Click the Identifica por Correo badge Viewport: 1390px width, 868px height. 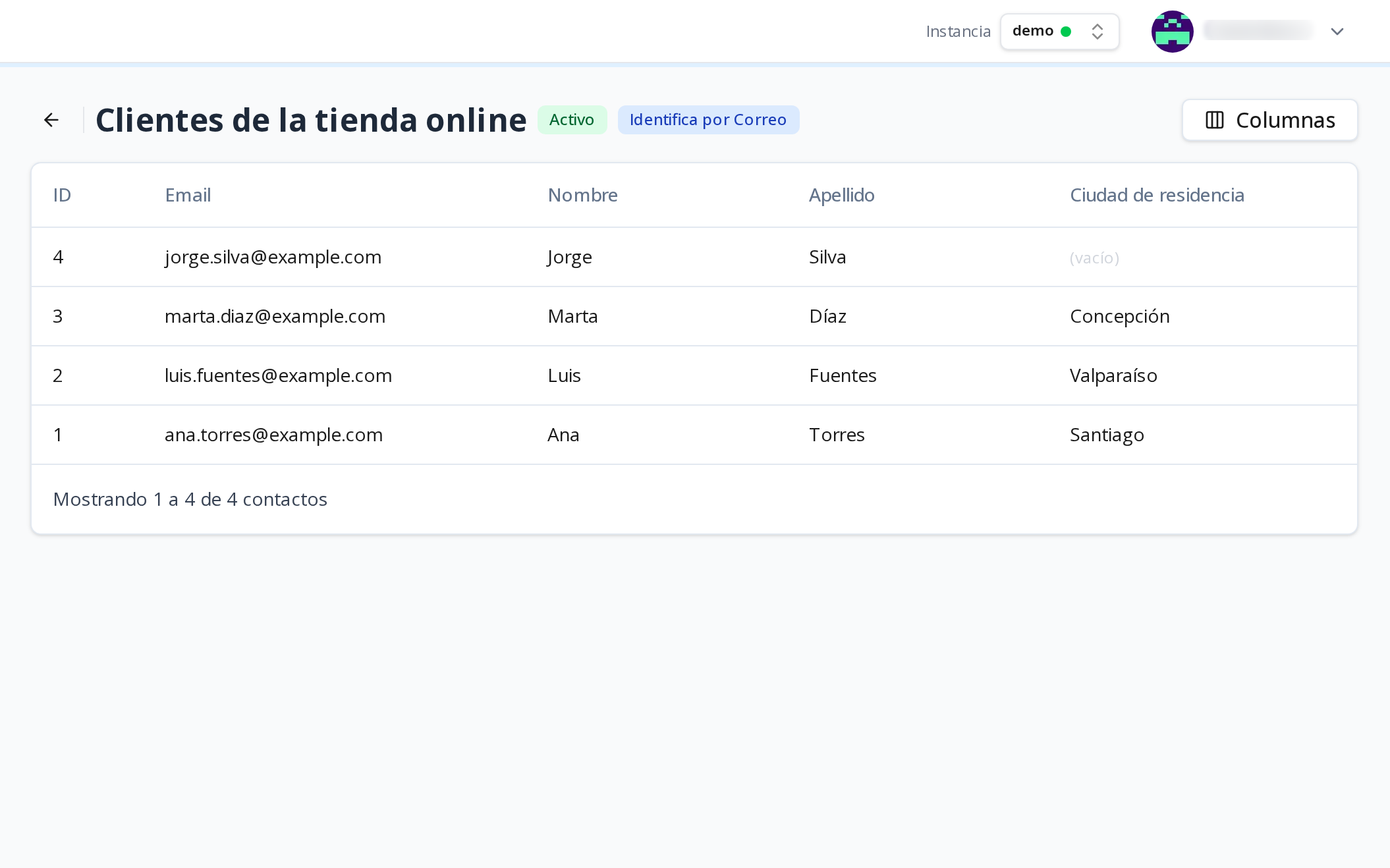coord(708,120)
